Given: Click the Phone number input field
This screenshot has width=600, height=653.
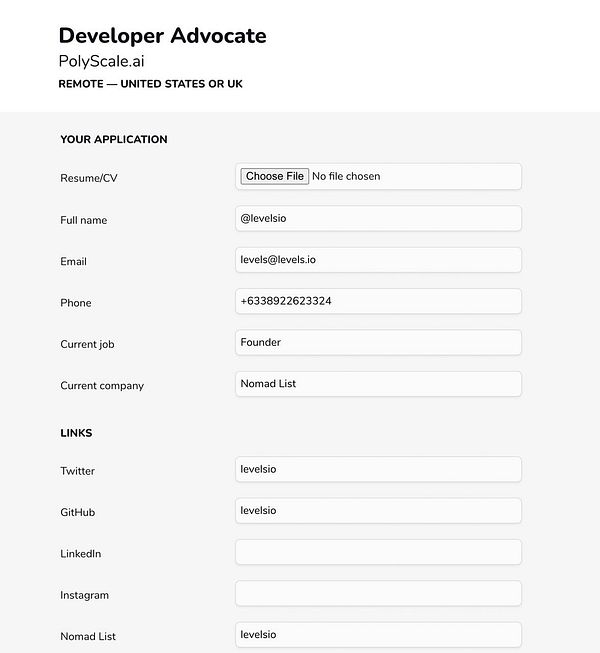Looking at the screenshot, I should (x=378, y=301).
